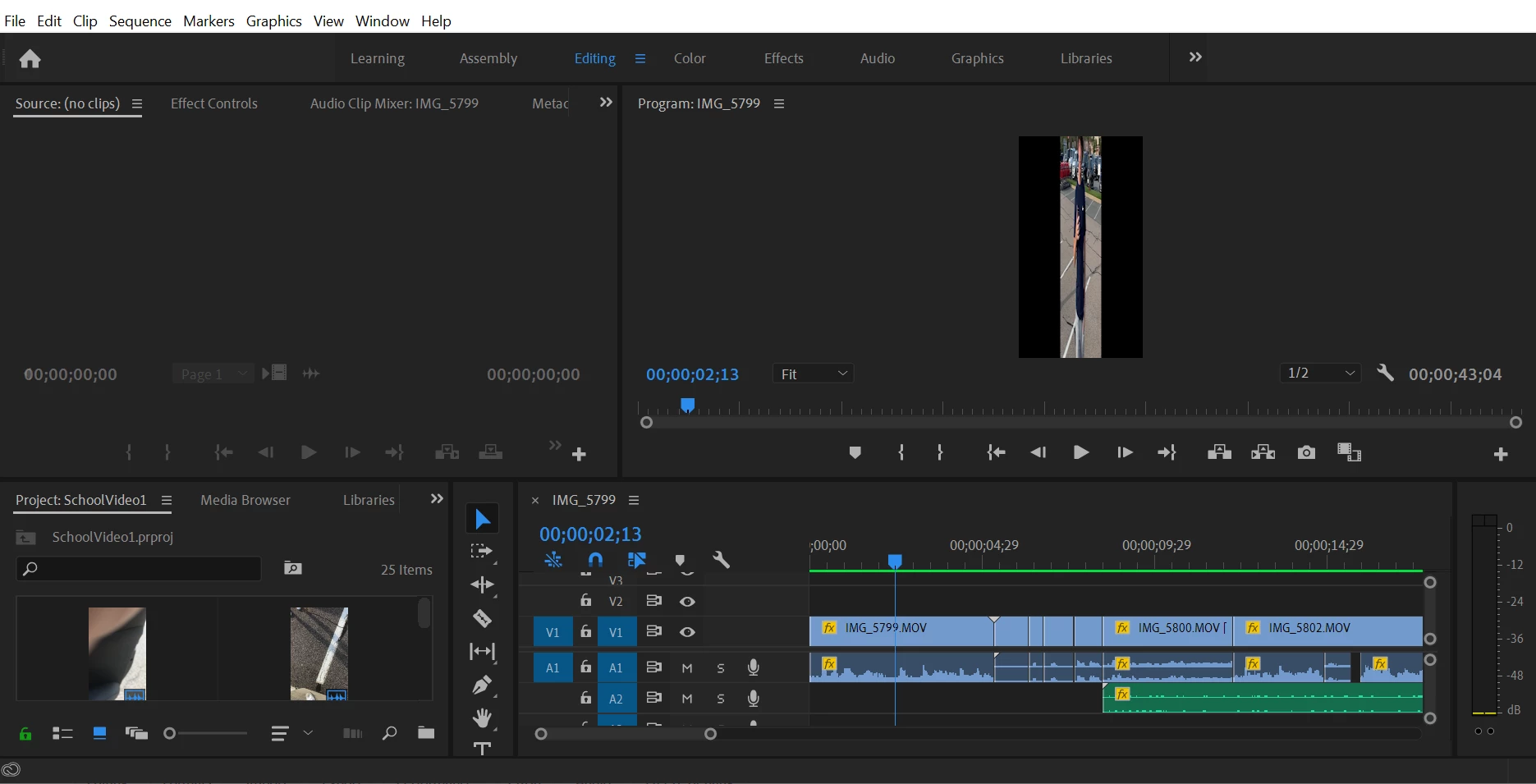Mute audio track A1
Viewport: 1536px width, 784px height.
[687, 668]
